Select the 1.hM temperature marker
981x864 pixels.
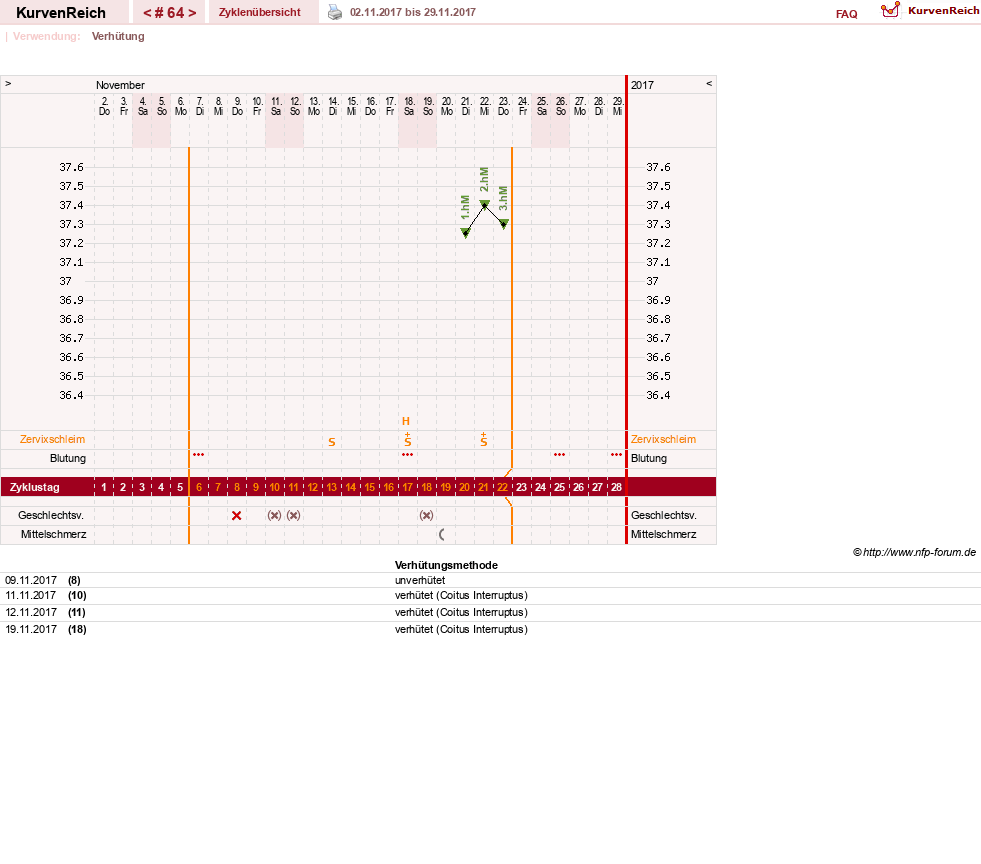point(465,233)
